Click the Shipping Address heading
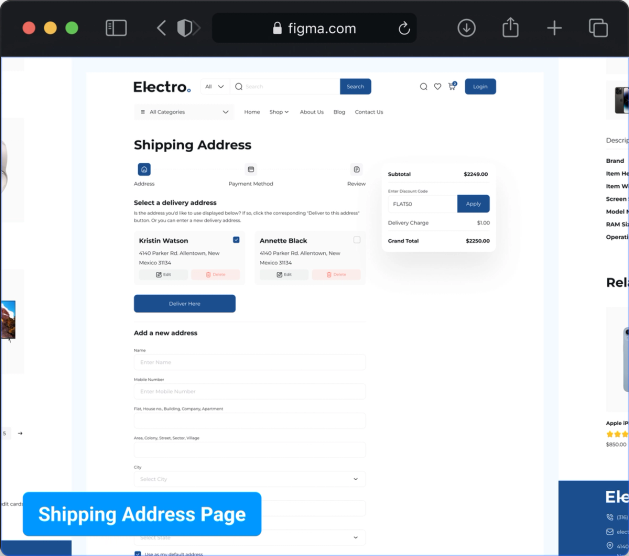 tap(193, 145)
